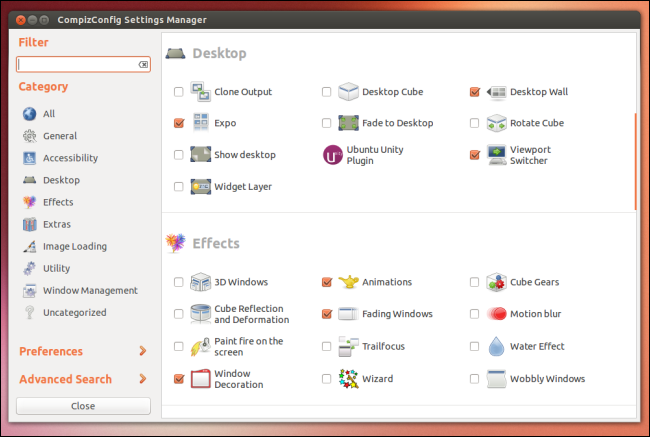
Task: Open the Ubuntu Unity Plugin icon
Action: 333,155
